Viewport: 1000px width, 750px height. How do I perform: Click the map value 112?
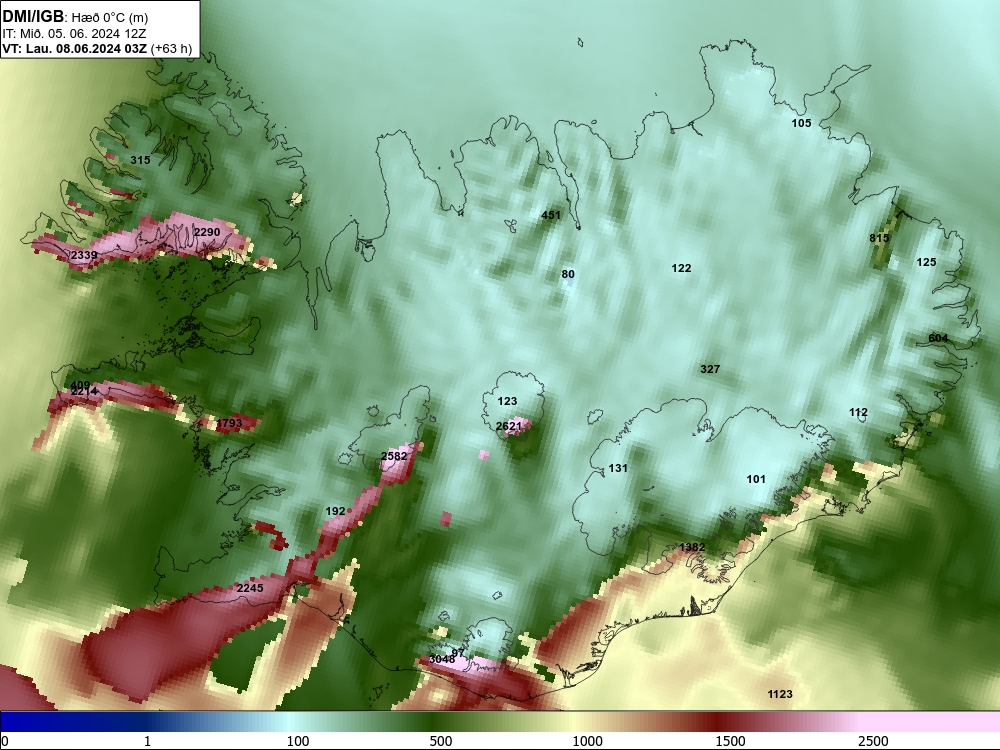[x=858, y=412]
